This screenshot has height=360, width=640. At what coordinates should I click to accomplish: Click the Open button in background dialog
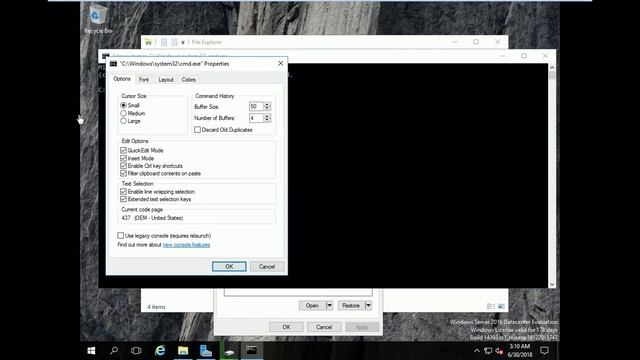[312, 305]
